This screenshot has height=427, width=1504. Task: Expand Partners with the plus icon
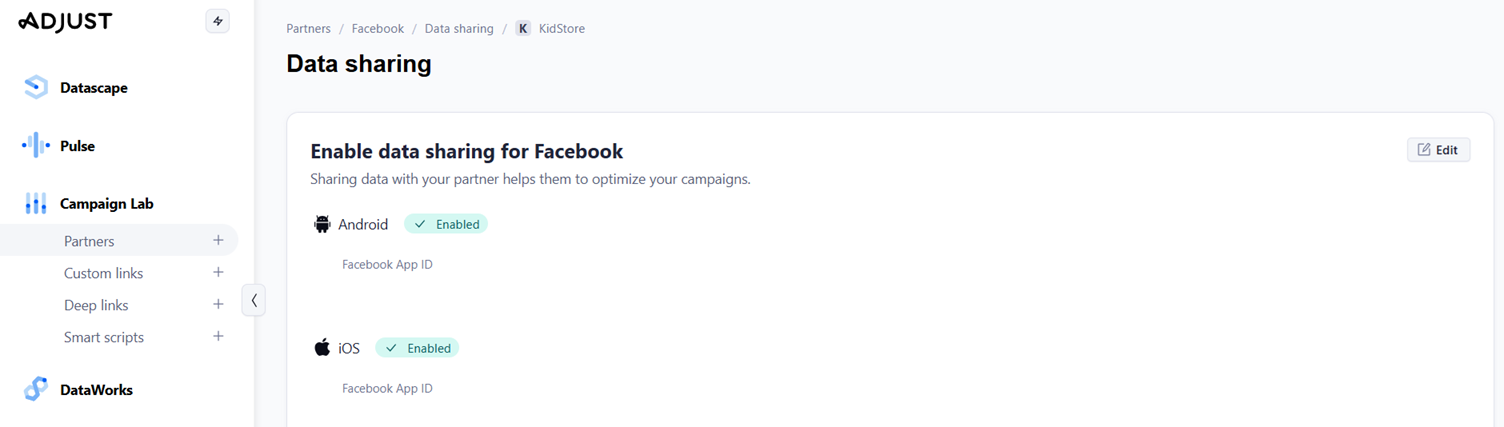point(218,240)
